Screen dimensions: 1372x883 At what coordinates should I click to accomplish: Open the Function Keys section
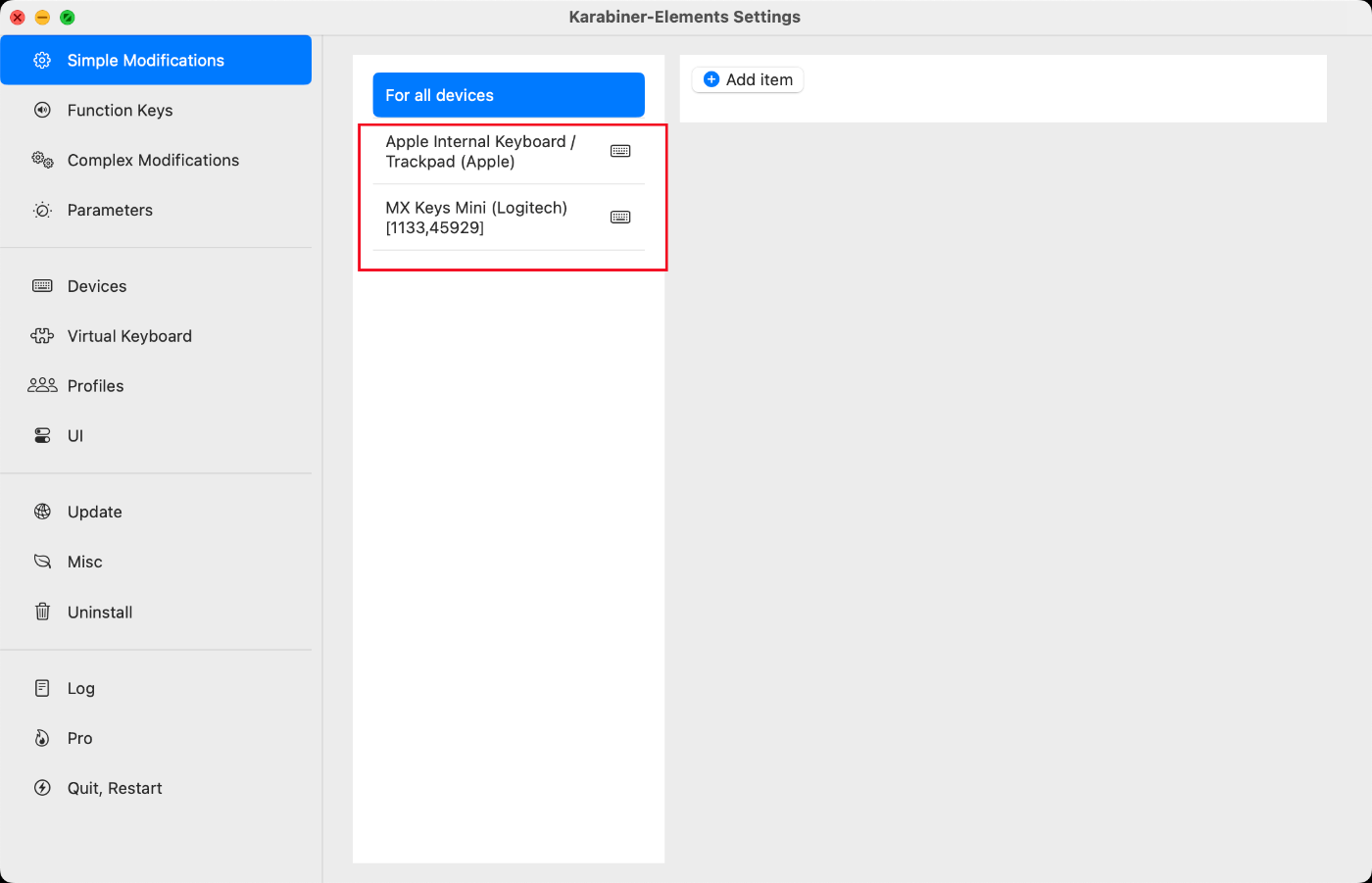tap(156, 110)
